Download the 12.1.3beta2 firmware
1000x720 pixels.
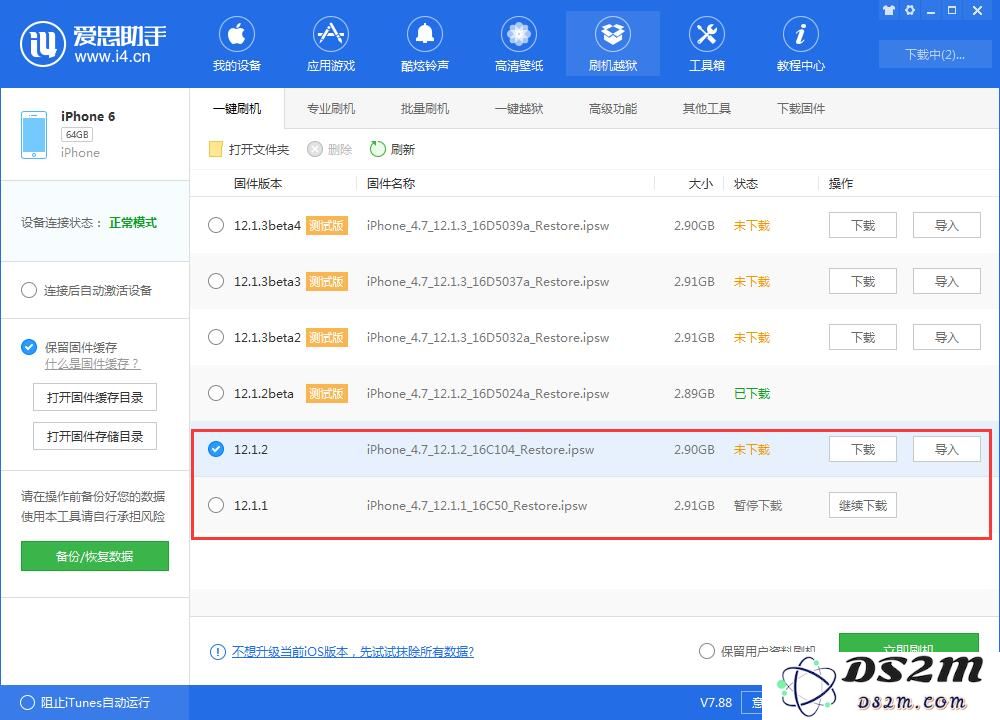click(863, 337)
